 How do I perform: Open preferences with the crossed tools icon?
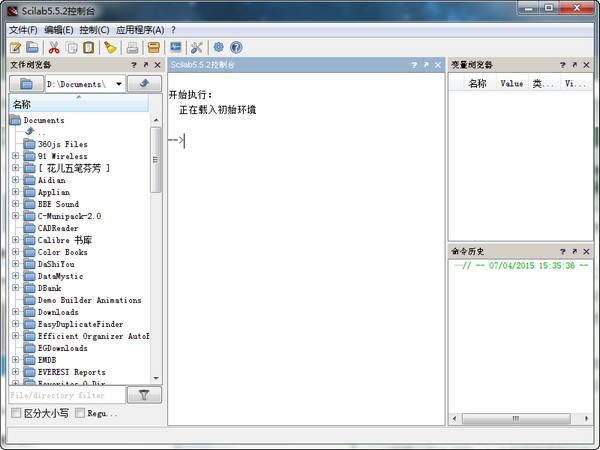[x=197, y=47]
